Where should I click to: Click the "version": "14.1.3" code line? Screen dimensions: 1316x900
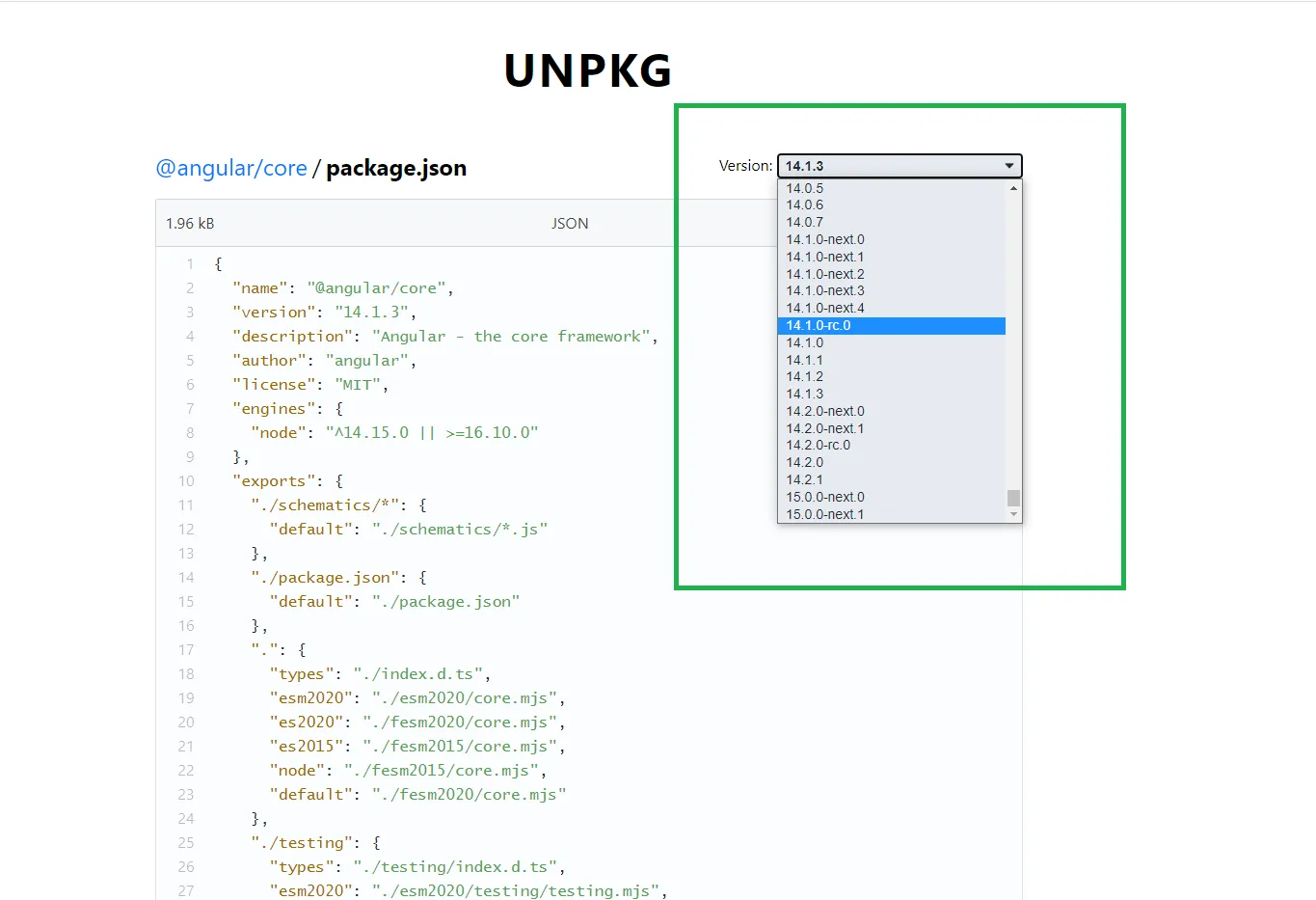coord(325,313)
